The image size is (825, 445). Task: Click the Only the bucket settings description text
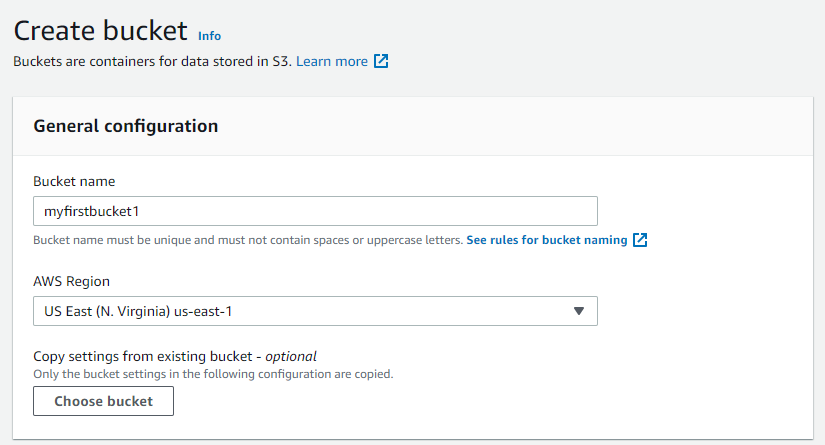pos(213,374)
